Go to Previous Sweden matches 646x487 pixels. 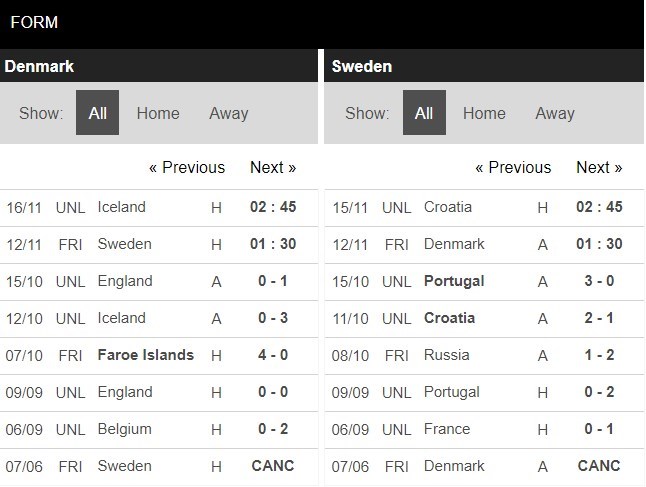tap(513, 167)
